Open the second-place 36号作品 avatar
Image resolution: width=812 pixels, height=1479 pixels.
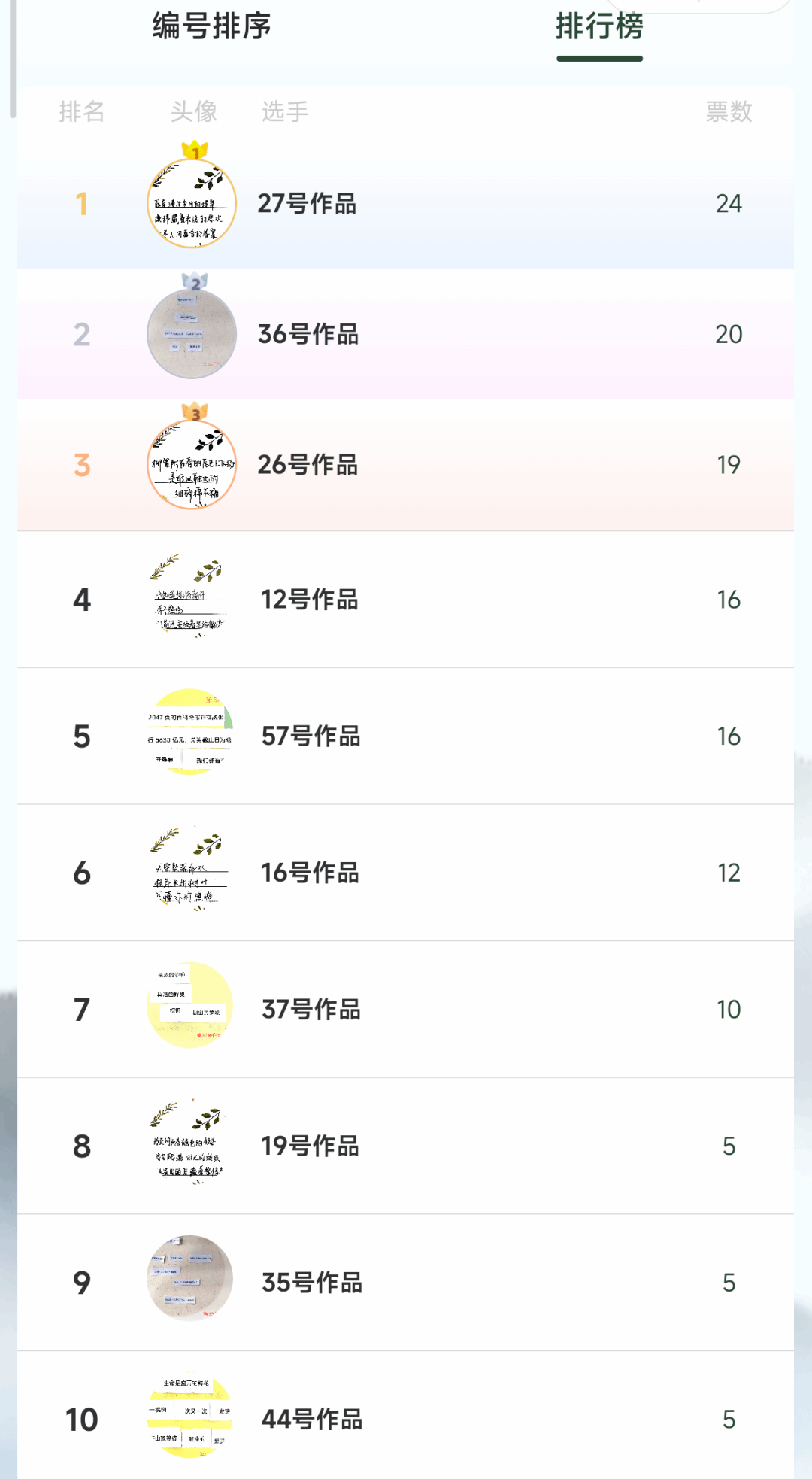pyautogui.click(x=192, y=334)
